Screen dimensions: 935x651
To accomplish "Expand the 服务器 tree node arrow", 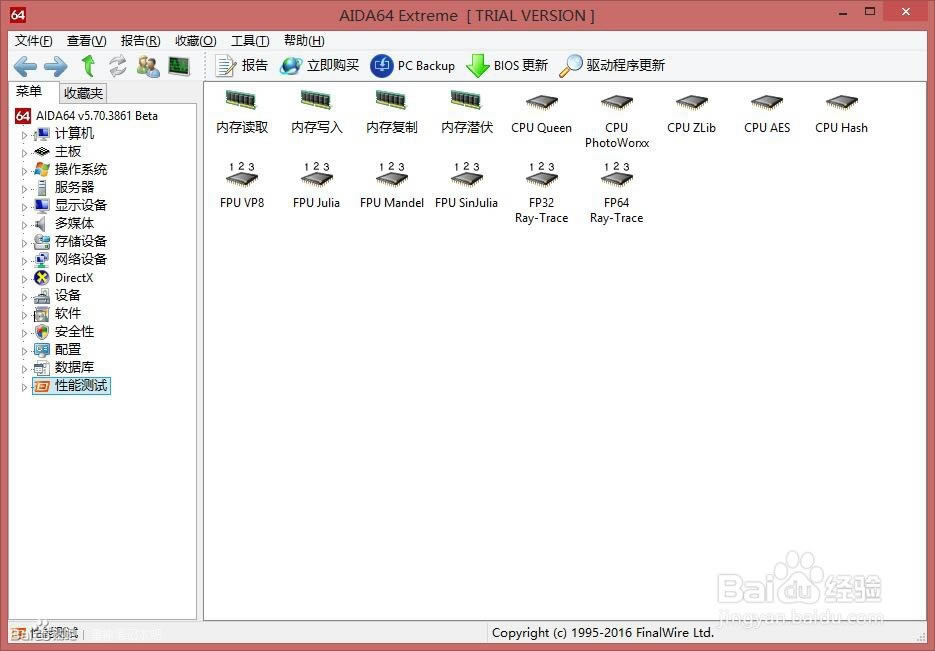I will (x=24, y=189).
